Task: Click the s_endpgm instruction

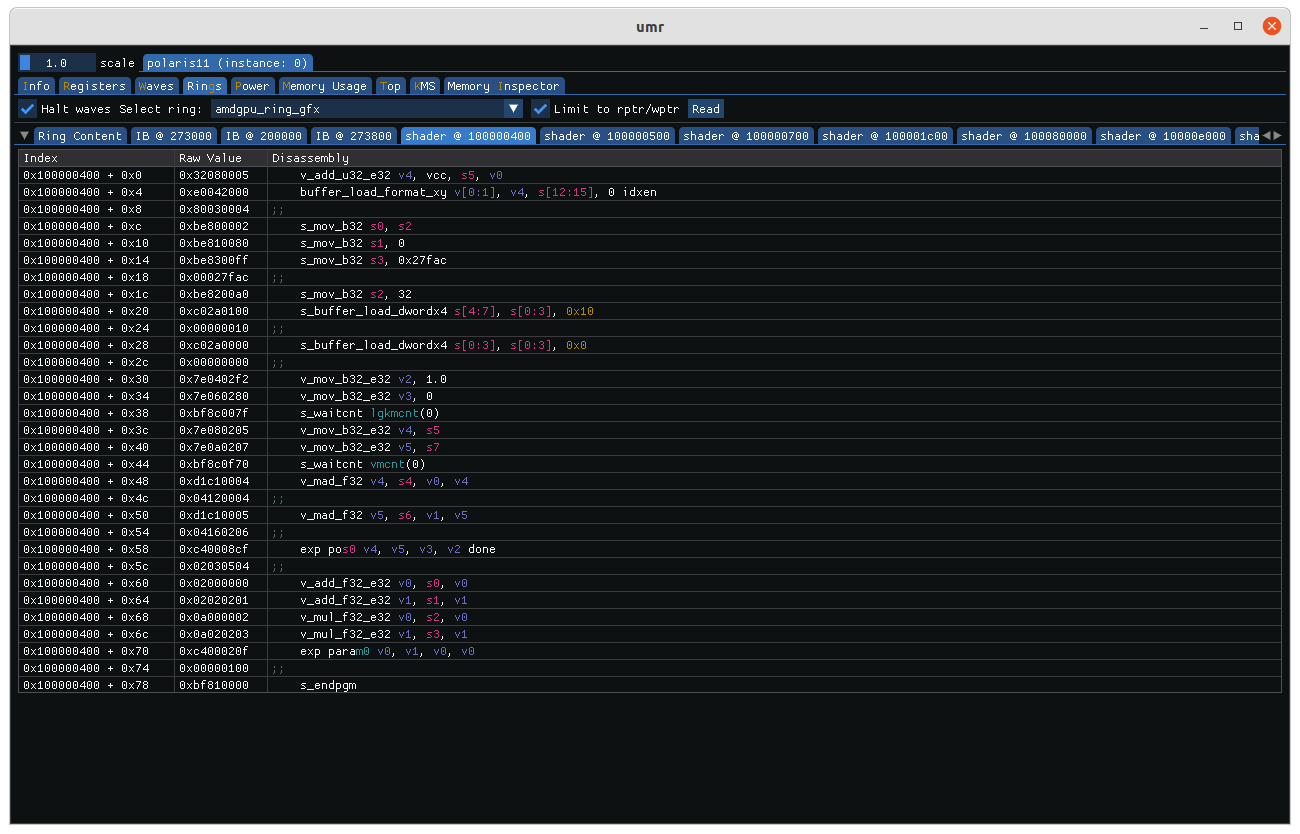Action: click(x=328, y=685)
